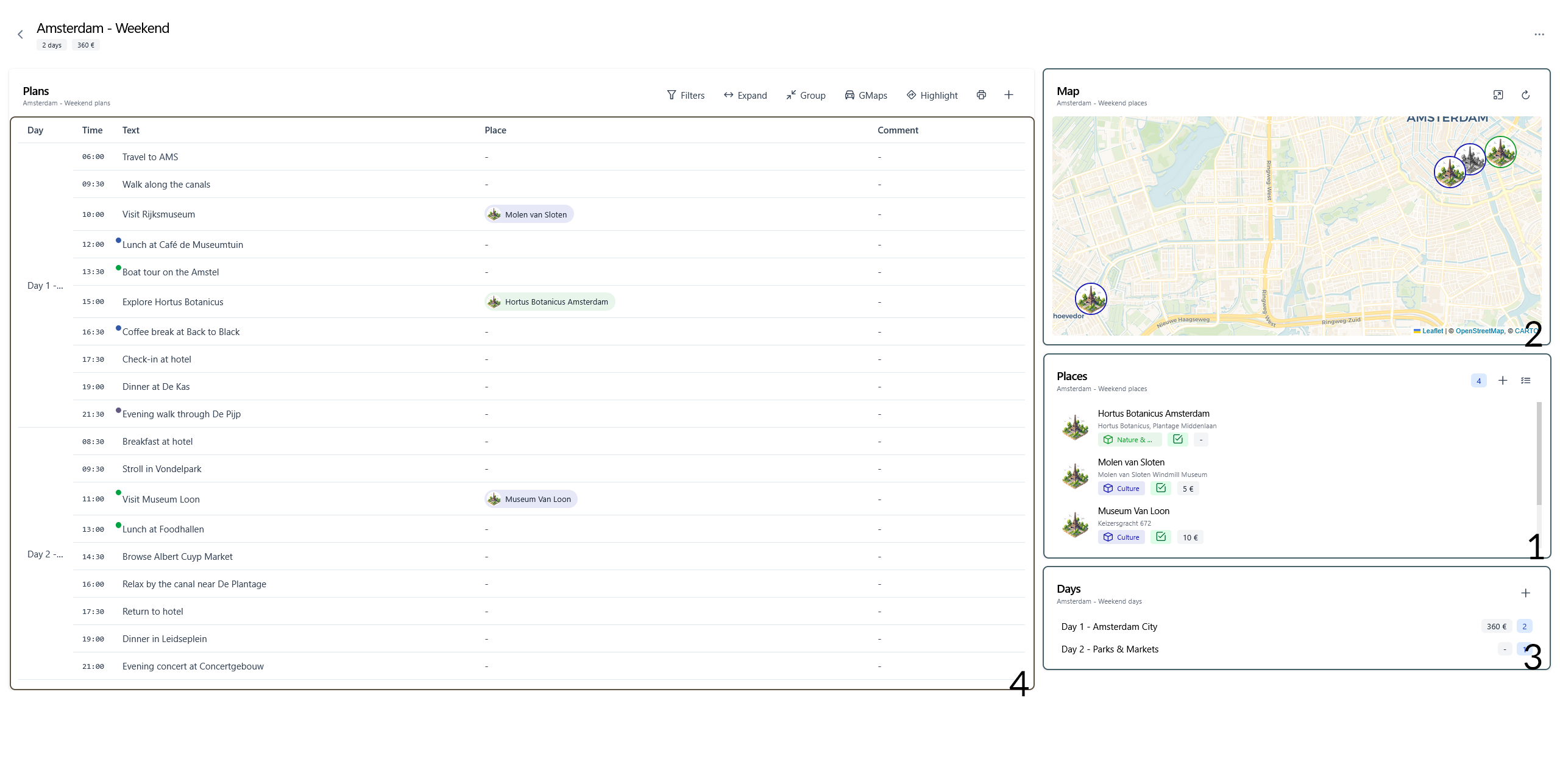Add a new day
The width and height of the screenshot is (1560, 784).
click(1525, 593)
